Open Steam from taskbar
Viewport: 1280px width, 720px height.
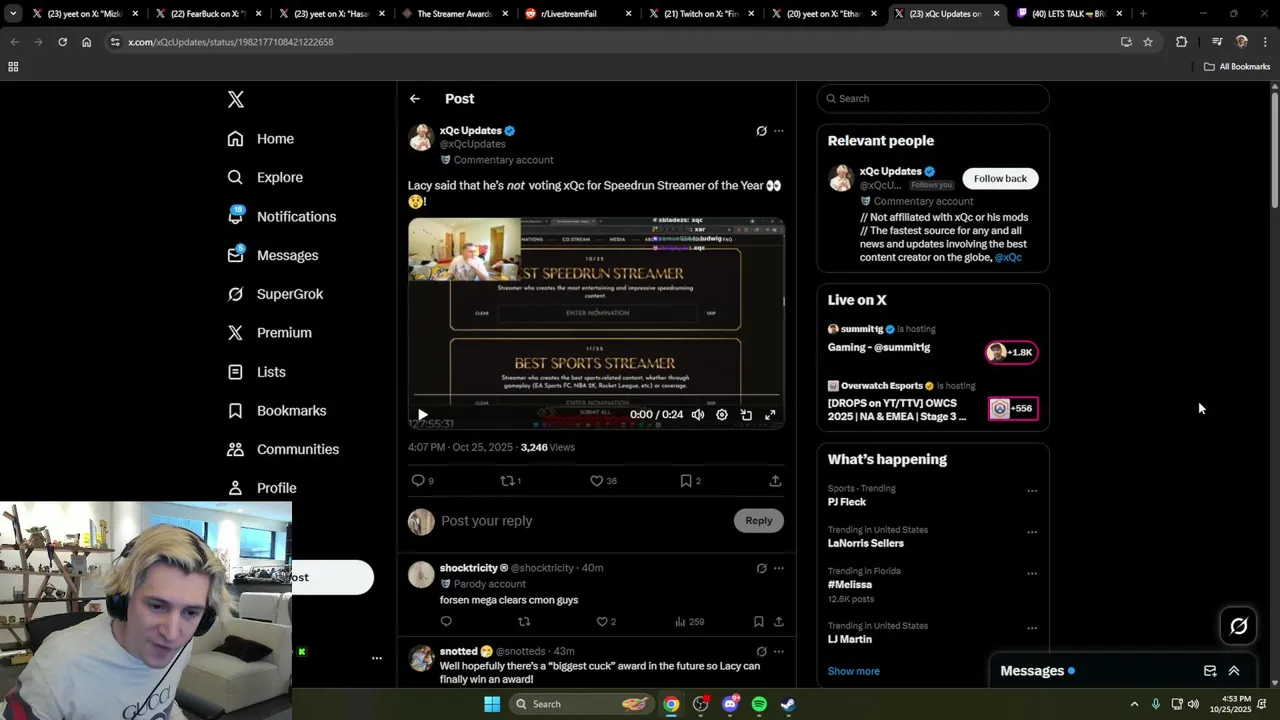point(788,704)
